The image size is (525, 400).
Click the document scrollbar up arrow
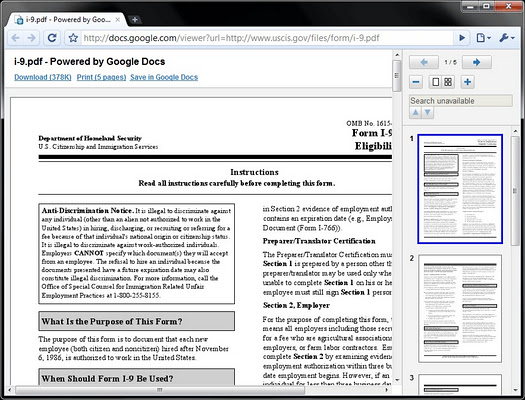click(397, 55)
